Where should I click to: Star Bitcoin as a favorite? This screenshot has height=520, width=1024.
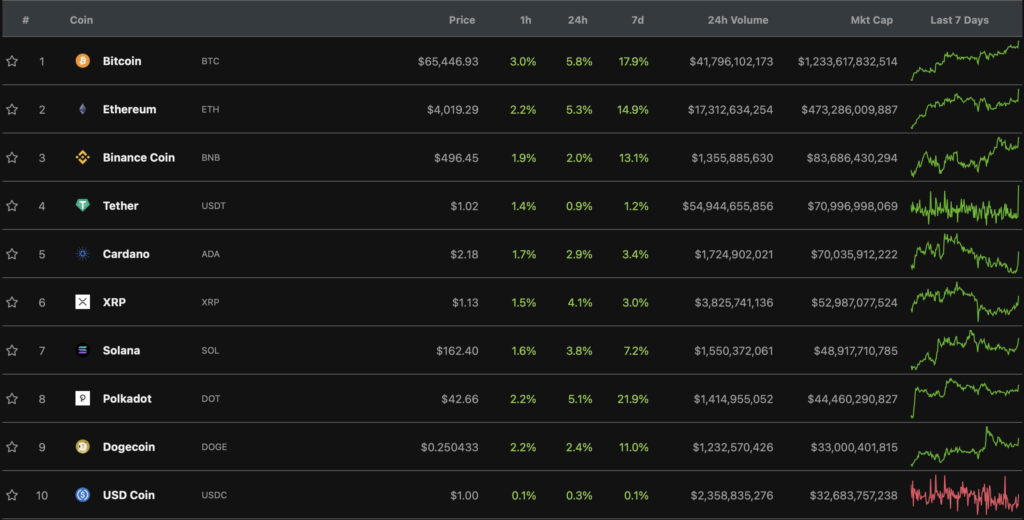point(12,61)
